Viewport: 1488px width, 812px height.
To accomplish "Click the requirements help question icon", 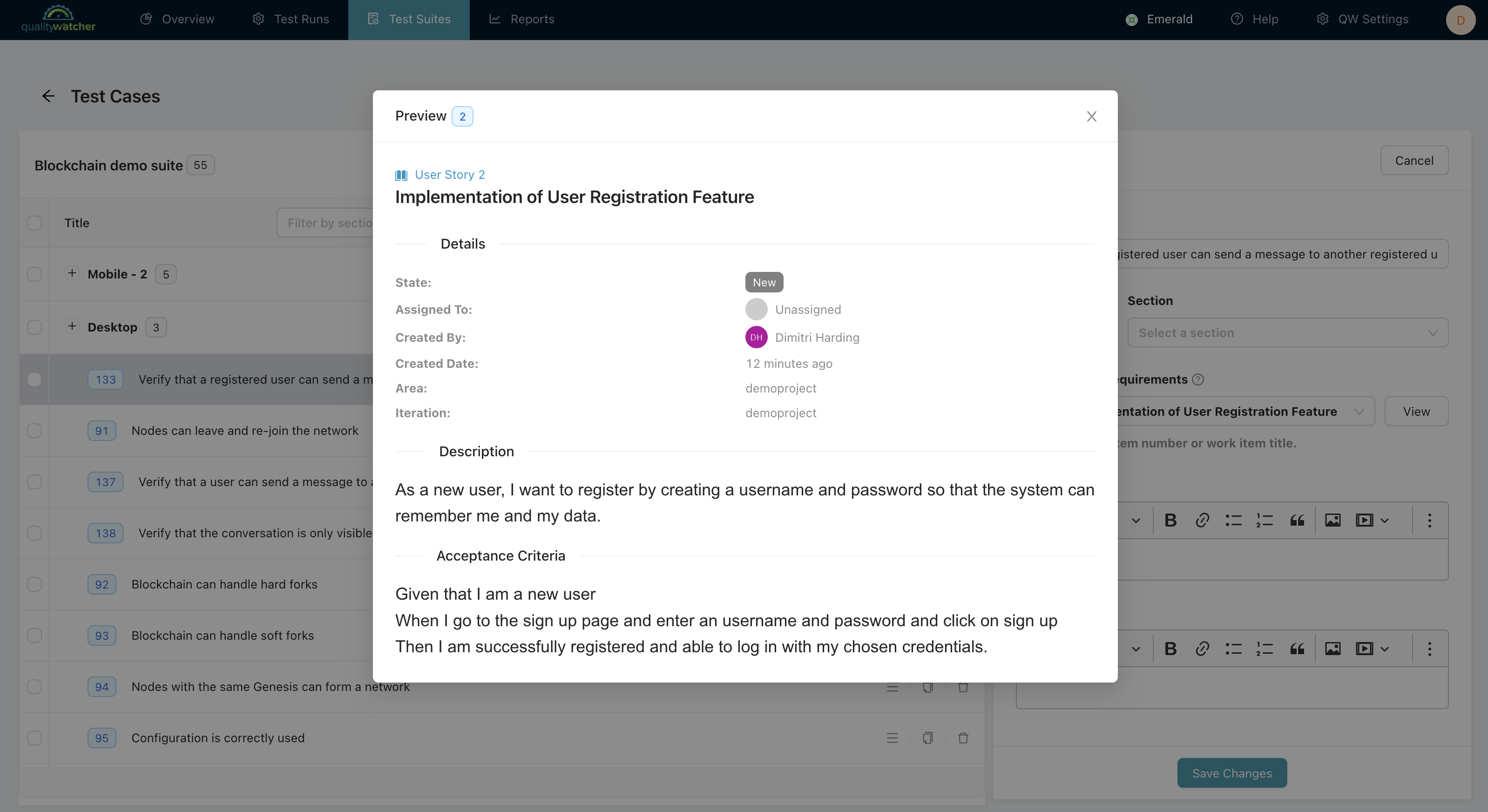I will [x=1198, y=379].
